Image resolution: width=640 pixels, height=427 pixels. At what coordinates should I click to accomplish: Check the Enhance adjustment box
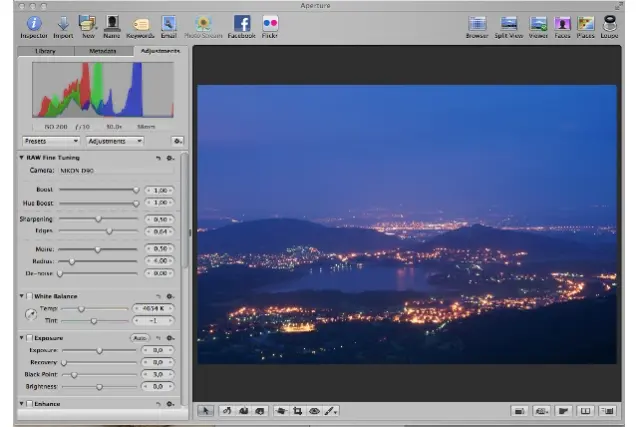tap(30, 404)
